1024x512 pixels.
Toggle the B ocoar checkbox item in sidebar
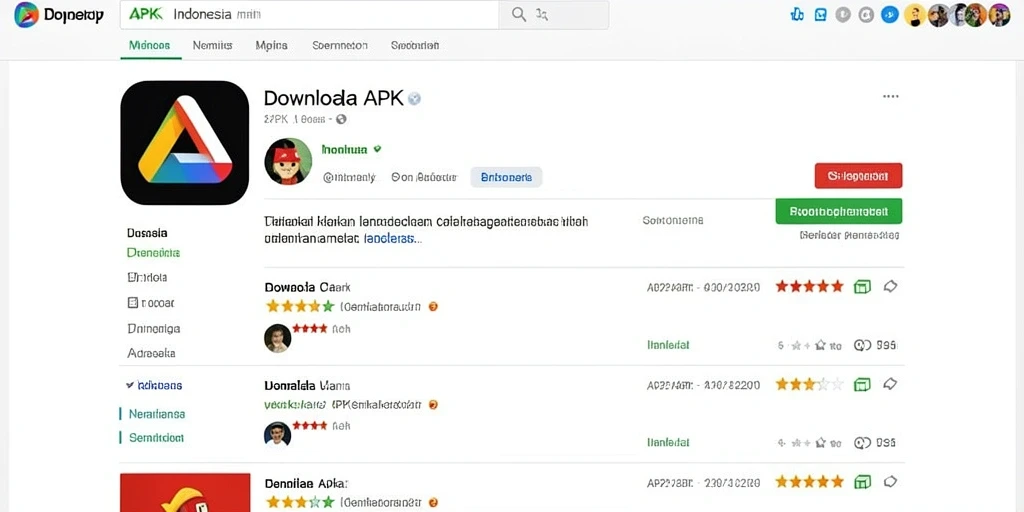pyautogui.click(x=151, y=302)
